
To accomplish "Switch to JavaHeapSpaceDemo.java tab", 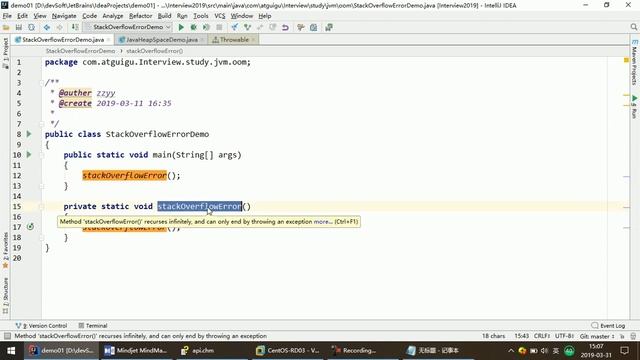I will pyautogui.click(x=162, y=40).
